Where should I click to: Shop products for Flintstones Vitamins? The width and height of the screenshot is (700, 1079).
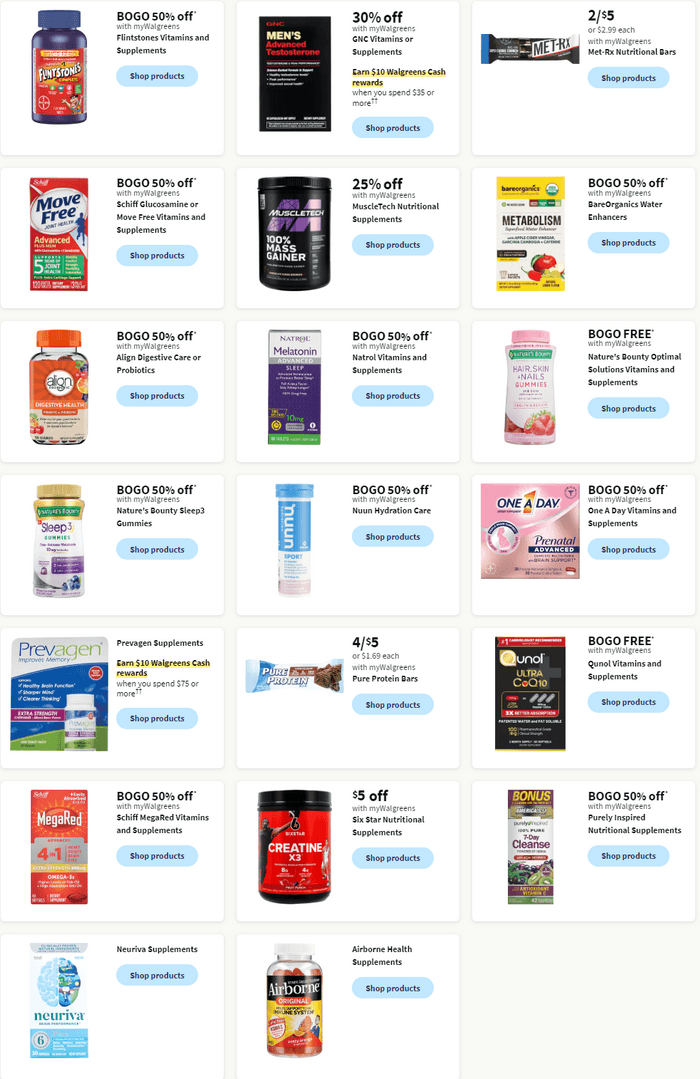tap(157, 76)
